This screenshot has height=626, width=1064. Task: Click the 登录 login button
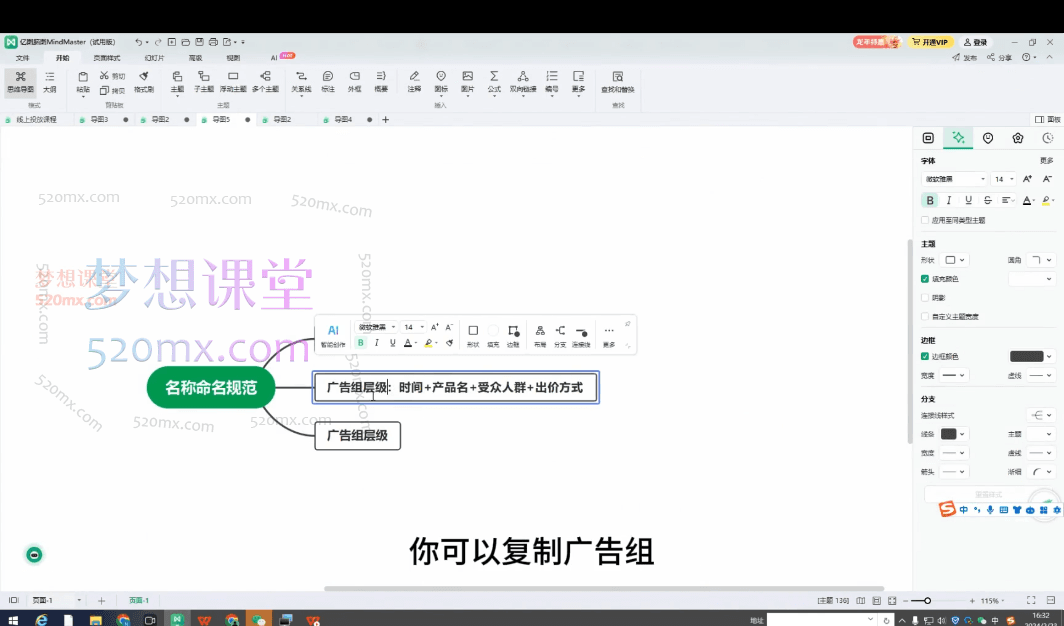975,42
